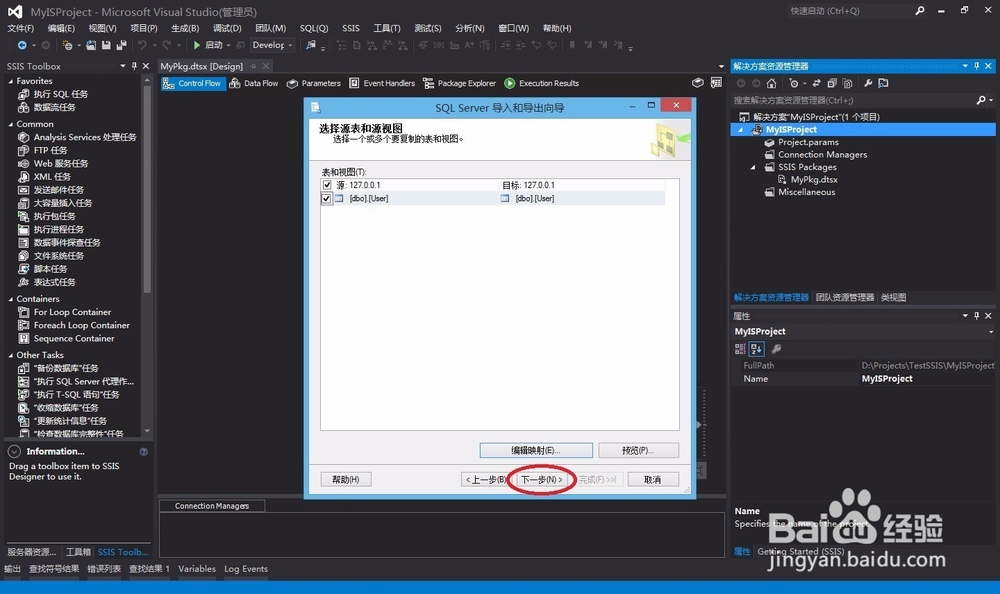1000x594 pixels.
Task: Click the 编辑映射(E)... button
Action: click(536, 450)
